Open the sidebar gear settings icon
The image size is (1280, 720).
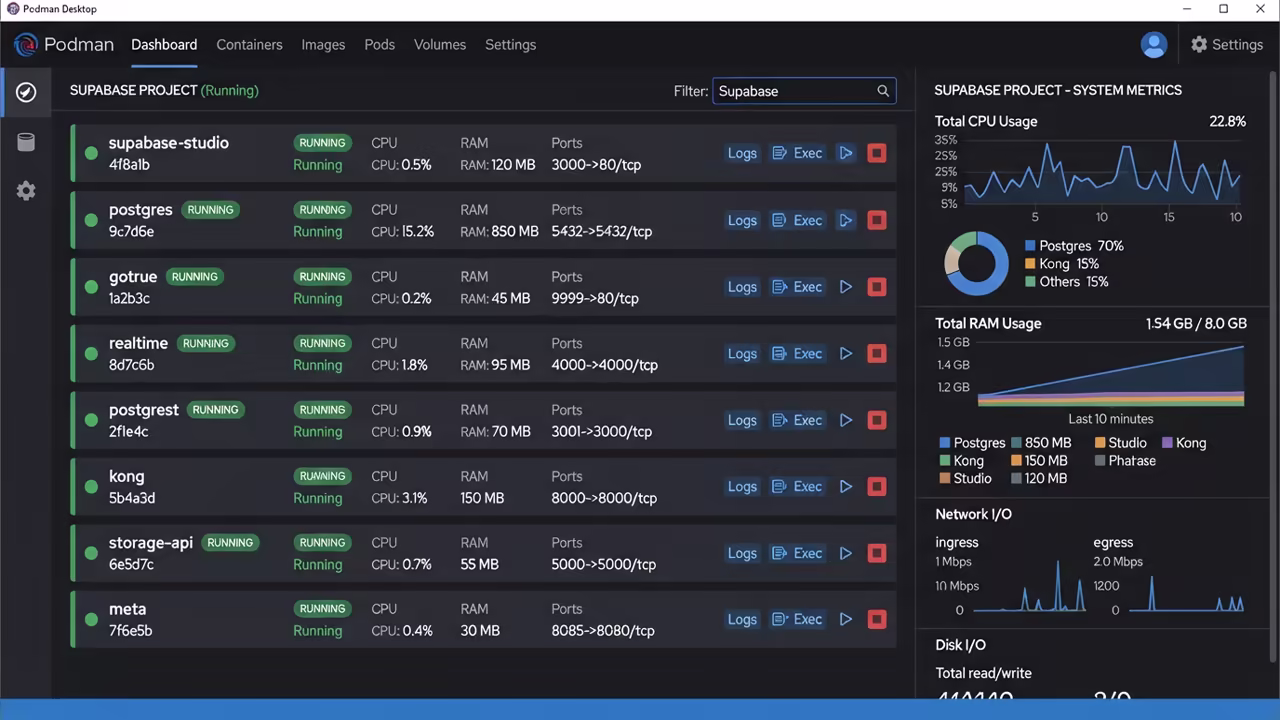[x=26, y=191]
